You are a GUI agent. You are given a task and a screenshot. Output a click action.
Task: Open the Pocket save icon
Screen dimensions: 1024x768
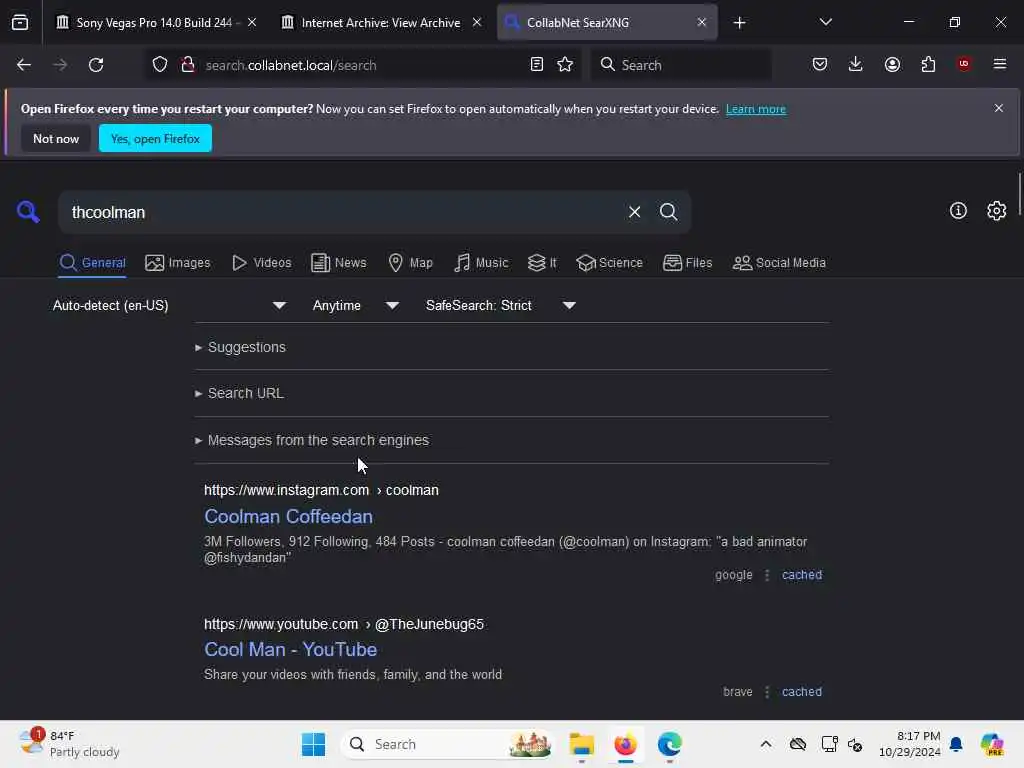click(x=820, y=65)
